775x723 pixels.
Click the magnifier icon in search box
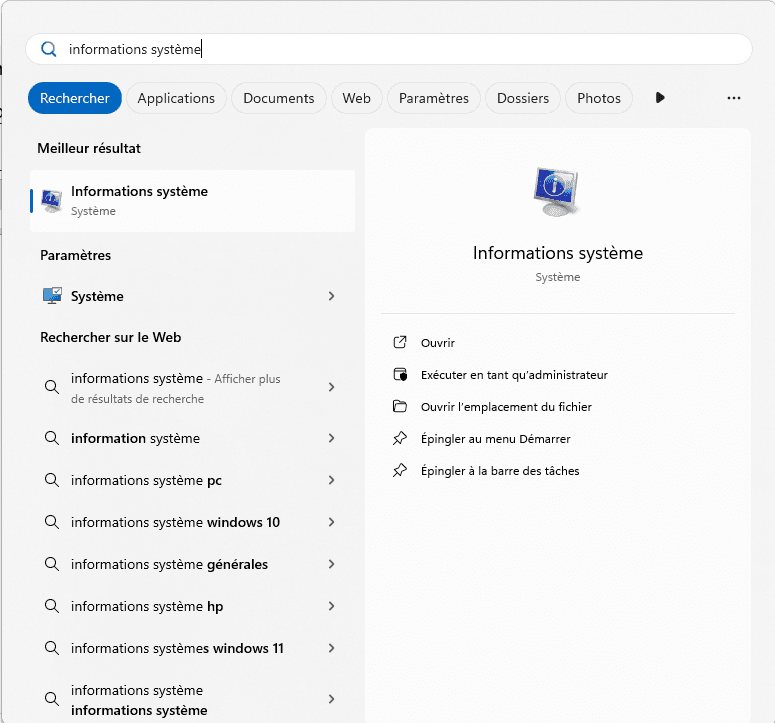[x=48, y=49]
